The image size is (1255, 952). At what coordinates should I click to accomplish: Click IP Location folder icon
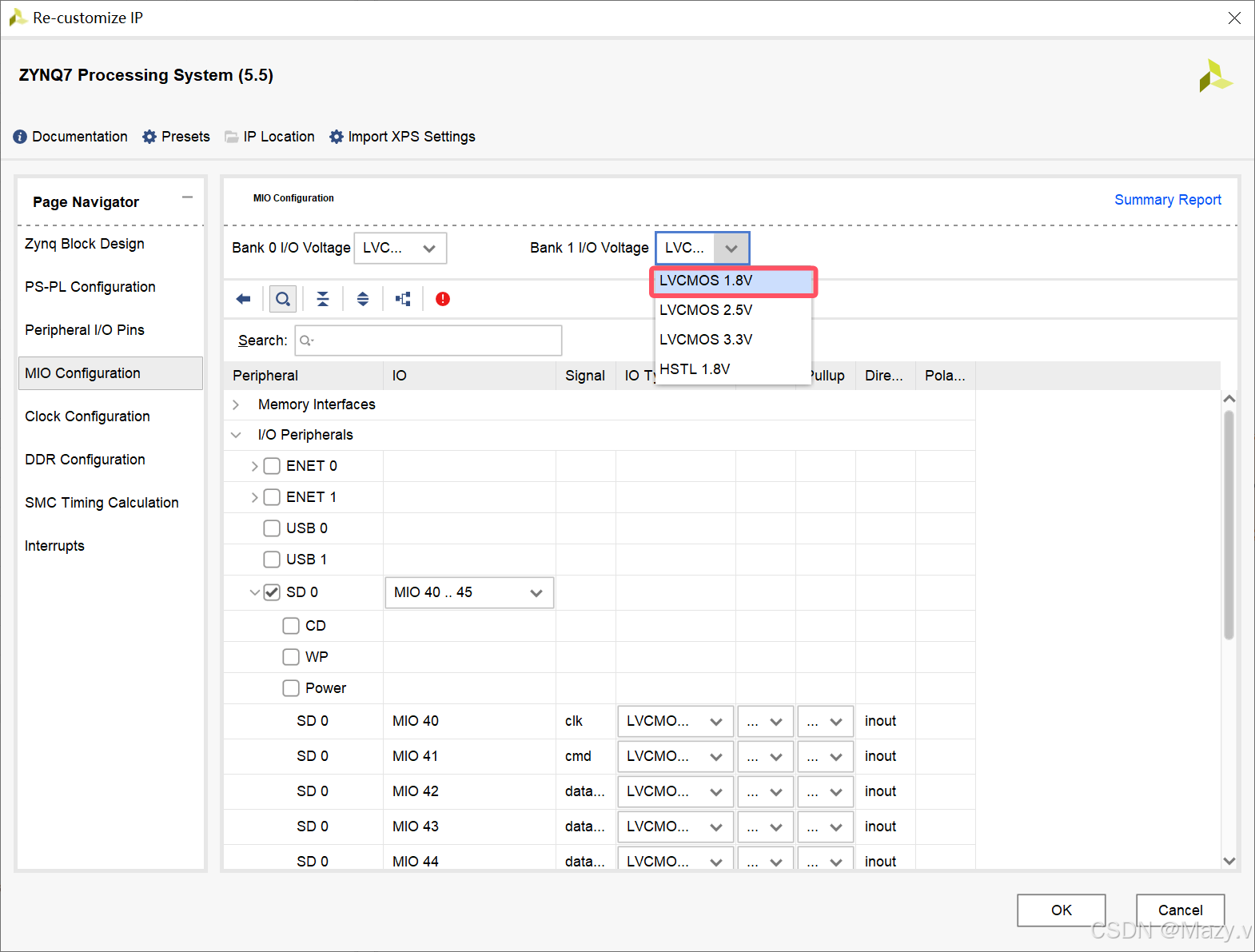(x=232, y=137)
